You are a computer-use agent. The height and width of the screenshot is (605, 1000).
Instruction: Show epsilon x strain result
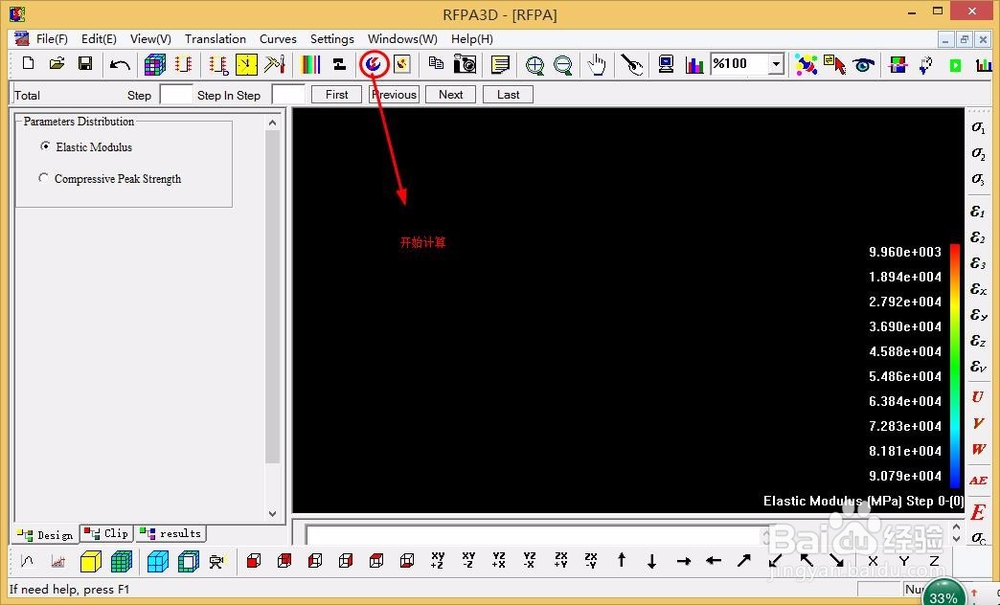pos(978,289)
